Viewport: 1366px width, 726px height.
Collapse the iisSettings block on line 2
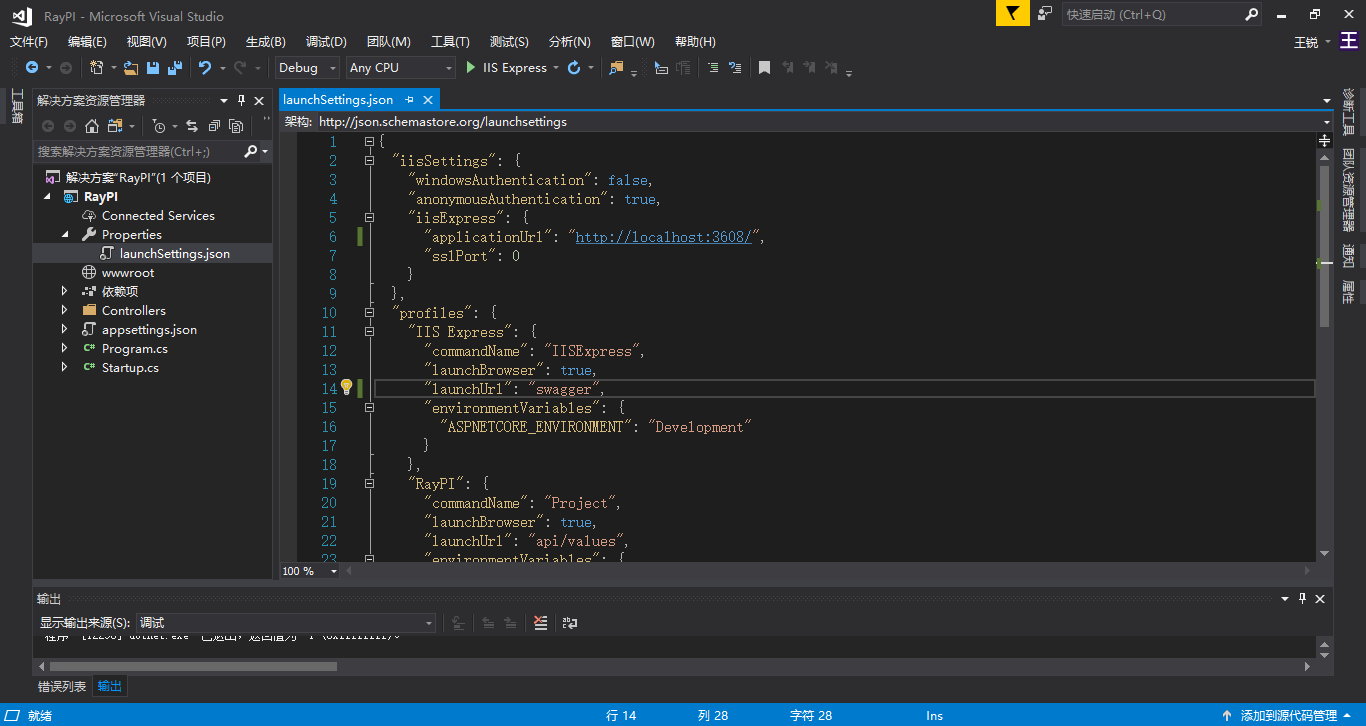[x=370, y=161]
